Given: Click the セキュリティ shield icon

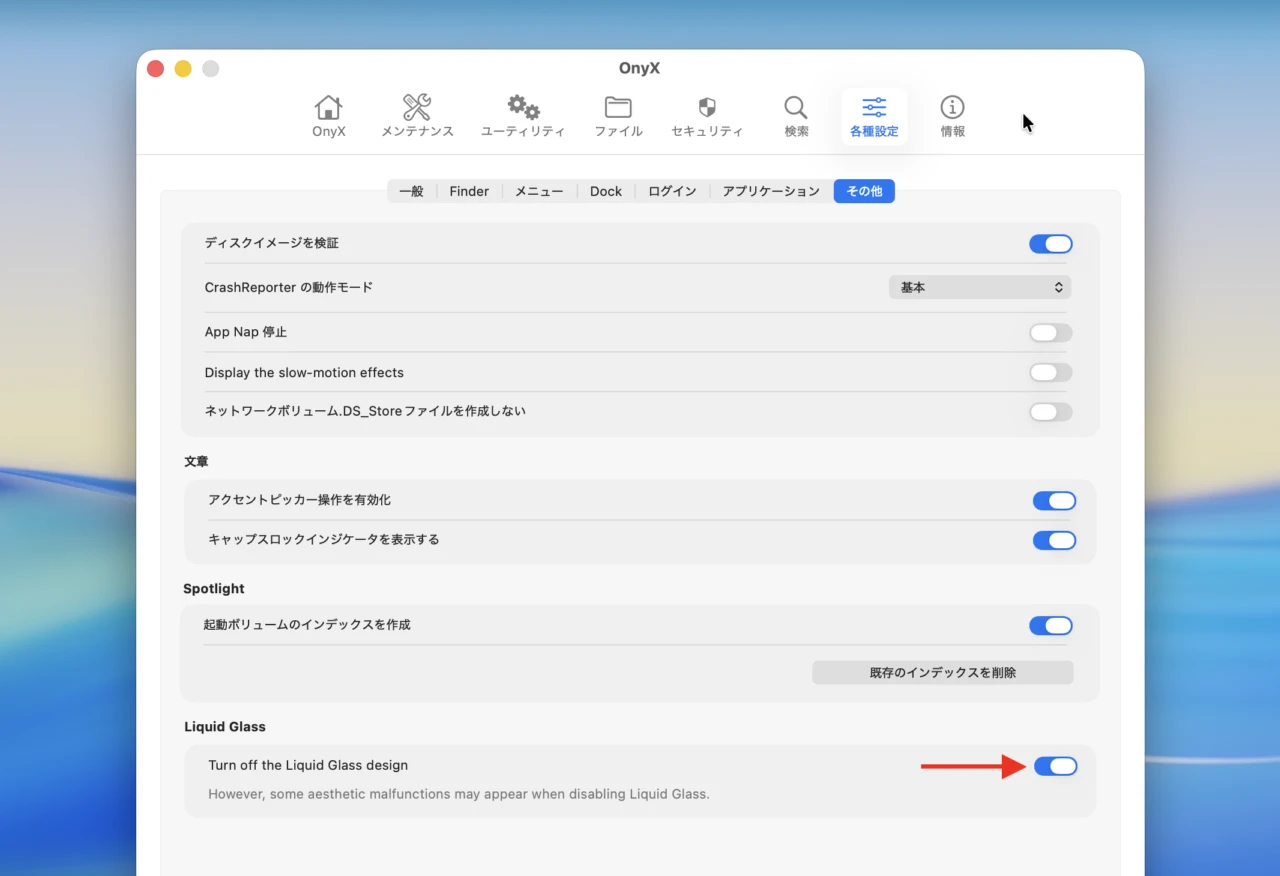Looking at the screenshot, I should coord(707,108).
